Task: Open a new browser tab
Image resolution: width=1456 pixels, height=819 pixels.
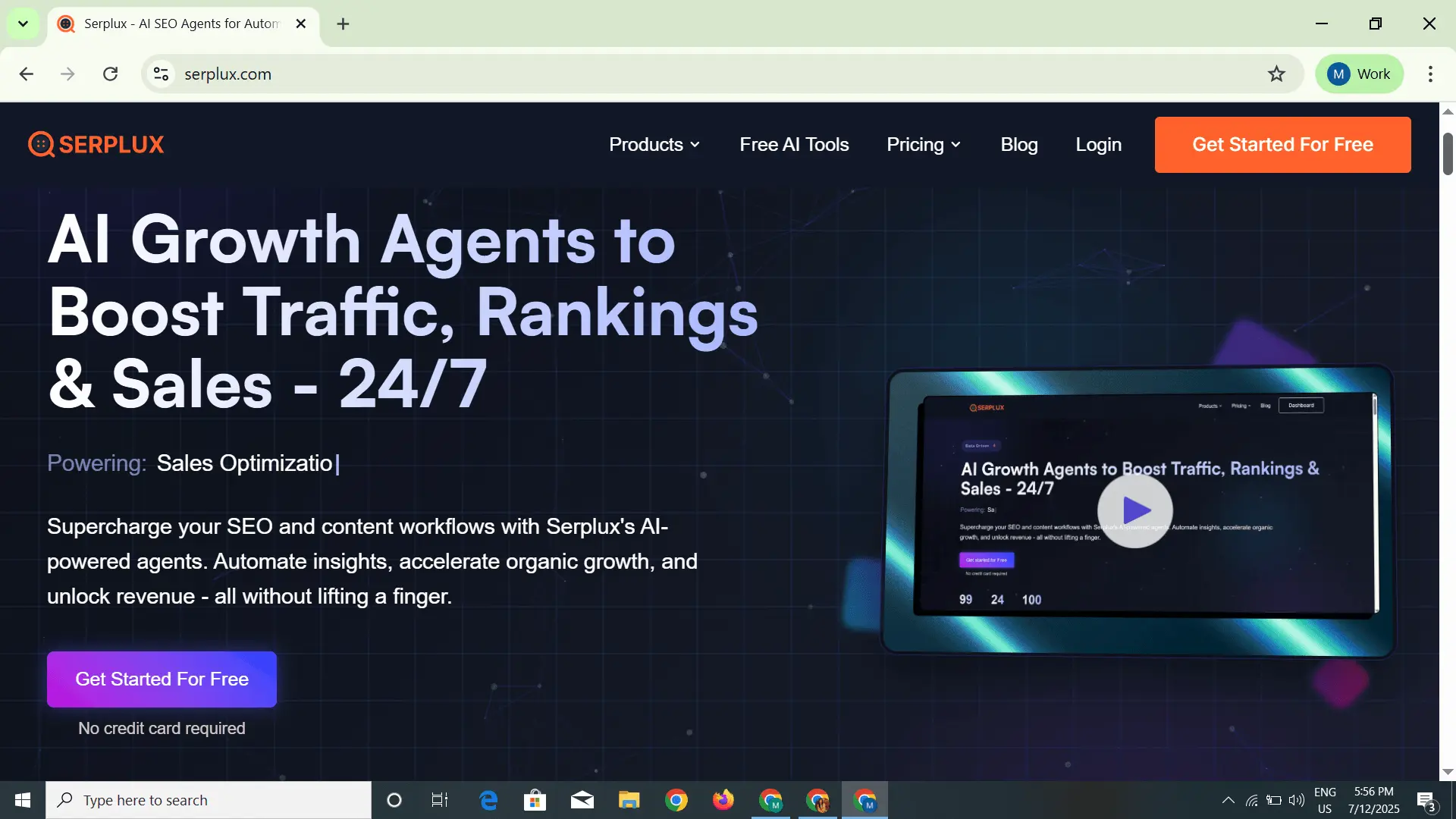Action: pos(343,24)
